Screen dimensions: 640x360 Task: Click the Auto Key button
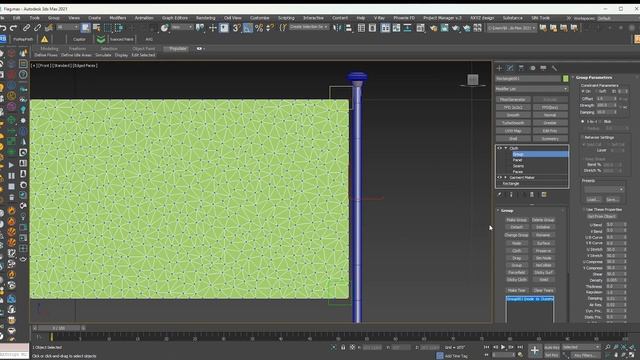pyautogui.click(x=552, y=347)
